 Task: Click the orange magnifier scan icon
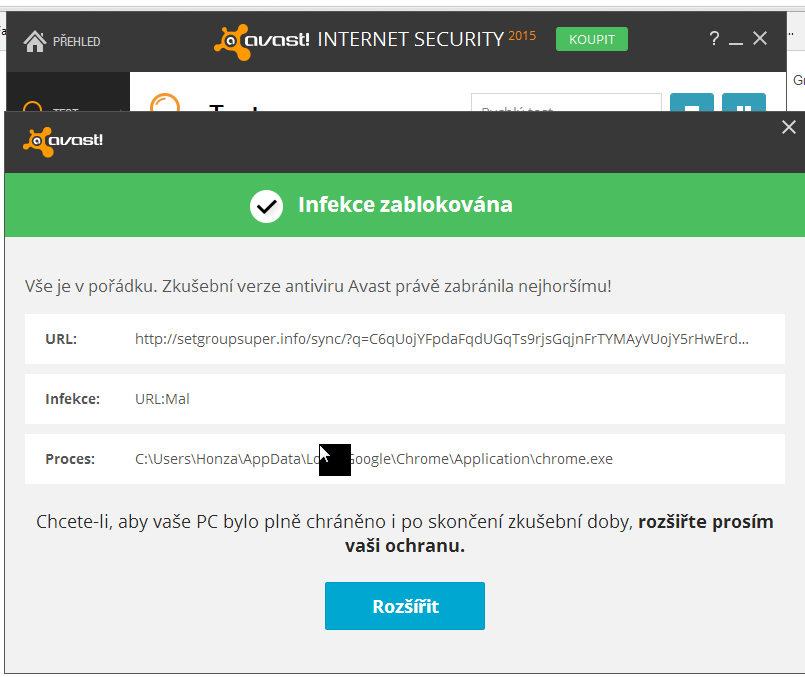pos(164,104)
